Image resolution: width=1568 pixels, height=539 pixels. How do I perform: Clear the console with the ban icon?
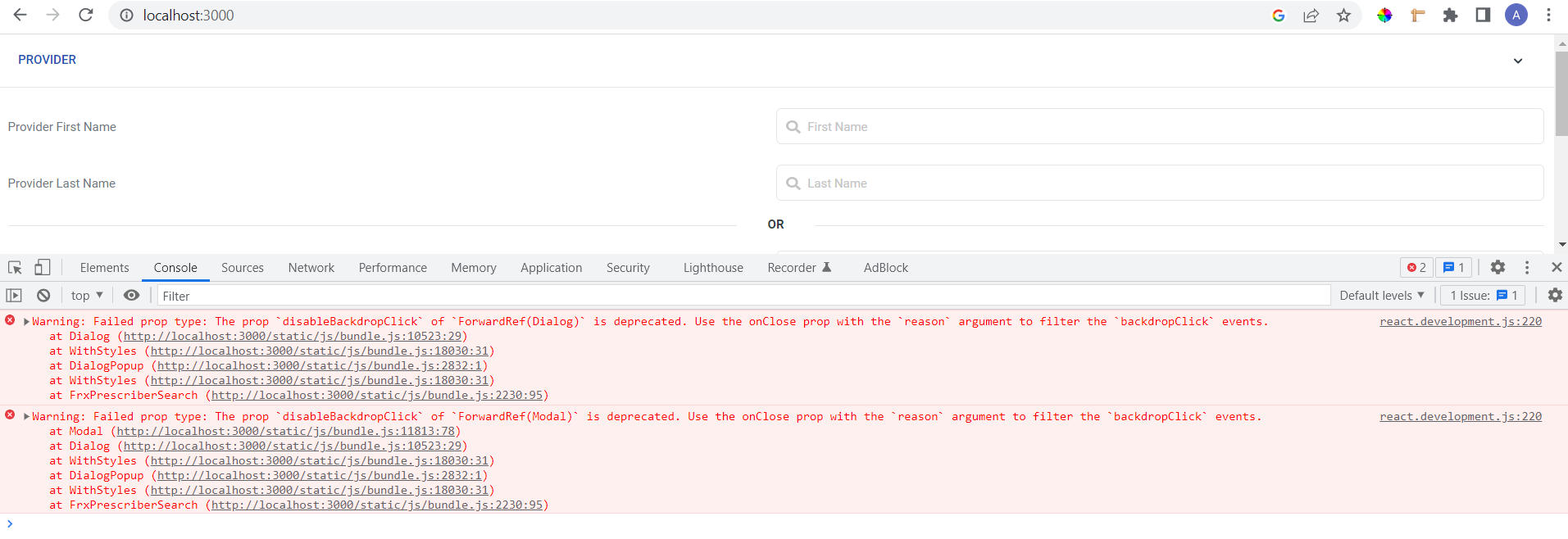coord(43,296)
